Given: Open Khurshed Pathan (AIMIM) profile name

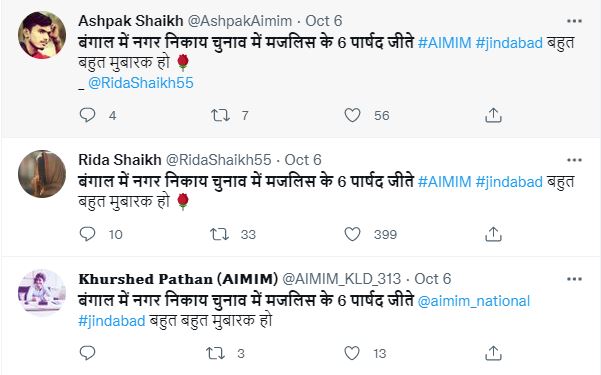Looking at the screenshot, I should (178, 279).
